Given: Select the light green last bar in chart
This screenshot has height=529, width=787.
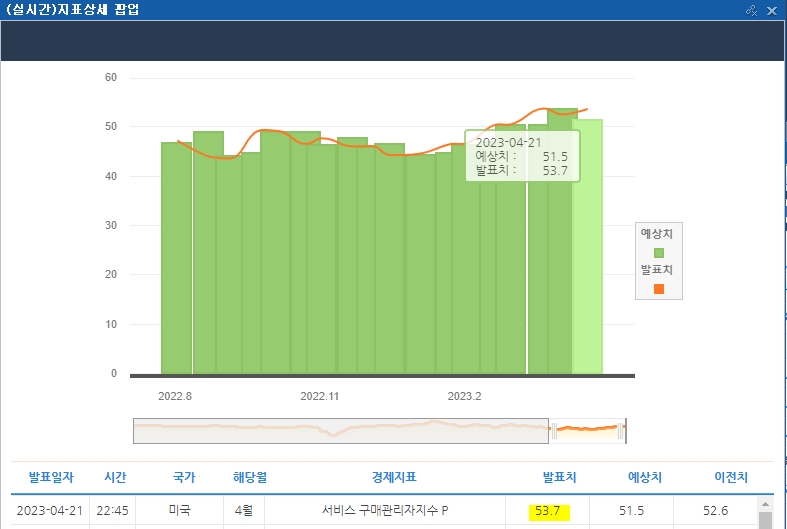Looking at the screenshot, I should coord(587,246).
